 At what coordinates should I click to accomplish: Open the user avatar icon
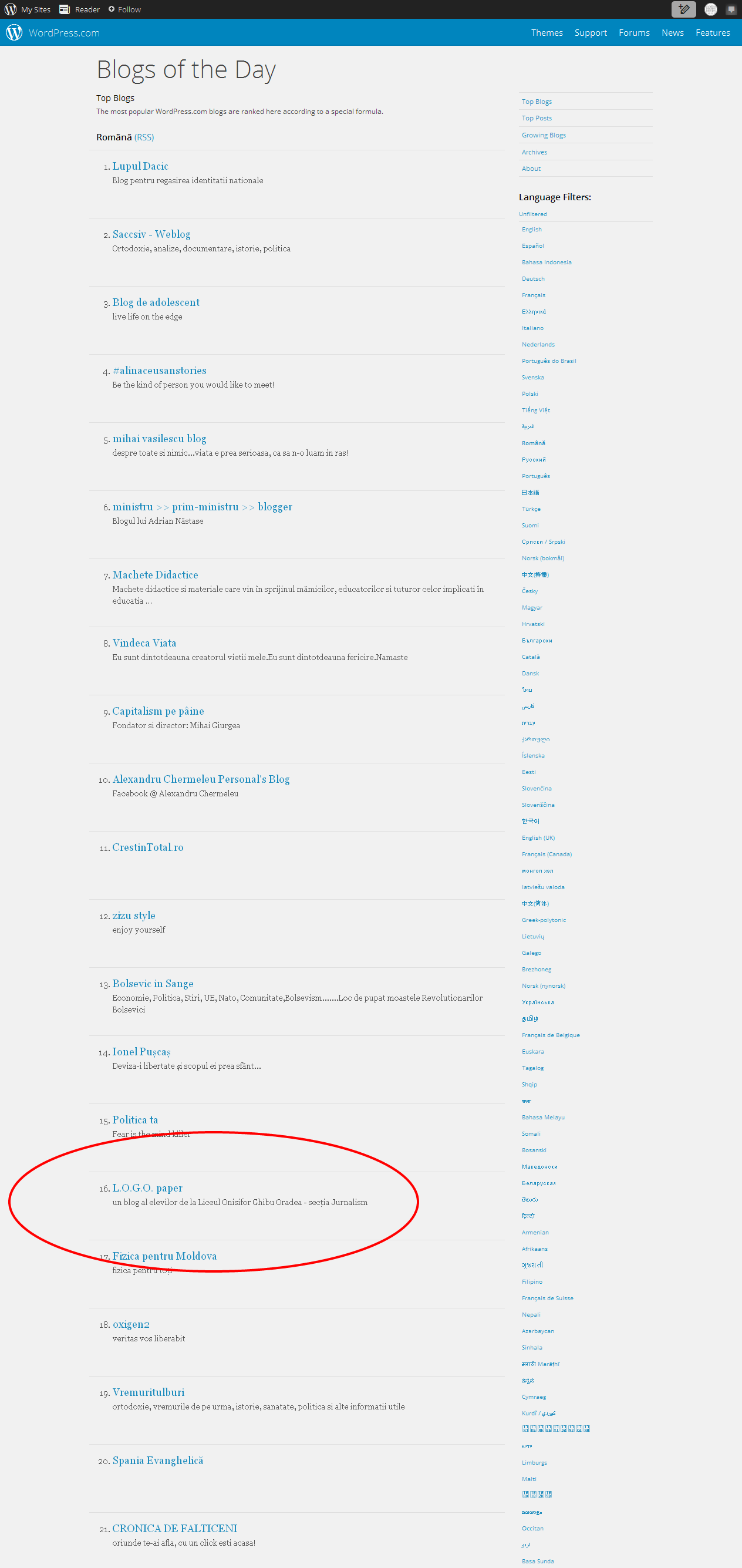point(710,9)
